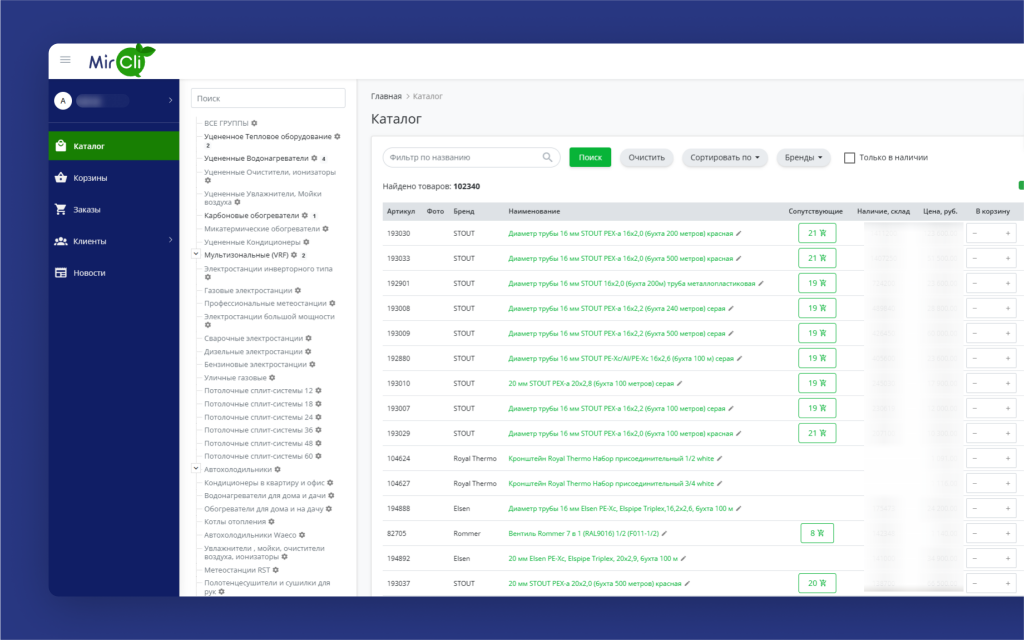Image resolution: width=1024 pixels, height=640 pixels.
Task: Click the magnifier icon in filter field
Action: 548,157
